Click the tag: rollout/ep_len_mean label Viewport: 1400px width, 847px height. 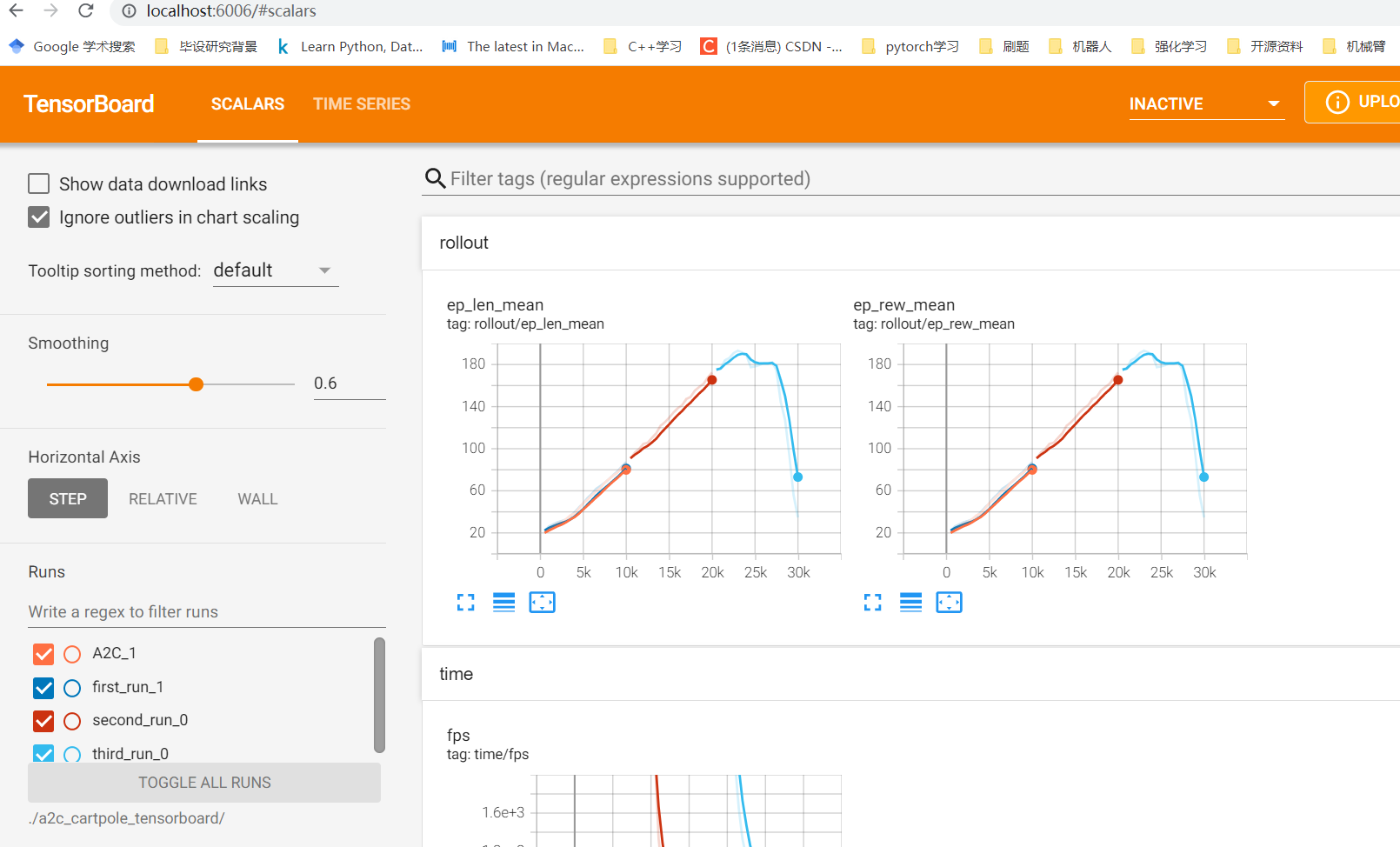(x=525, y=323)
